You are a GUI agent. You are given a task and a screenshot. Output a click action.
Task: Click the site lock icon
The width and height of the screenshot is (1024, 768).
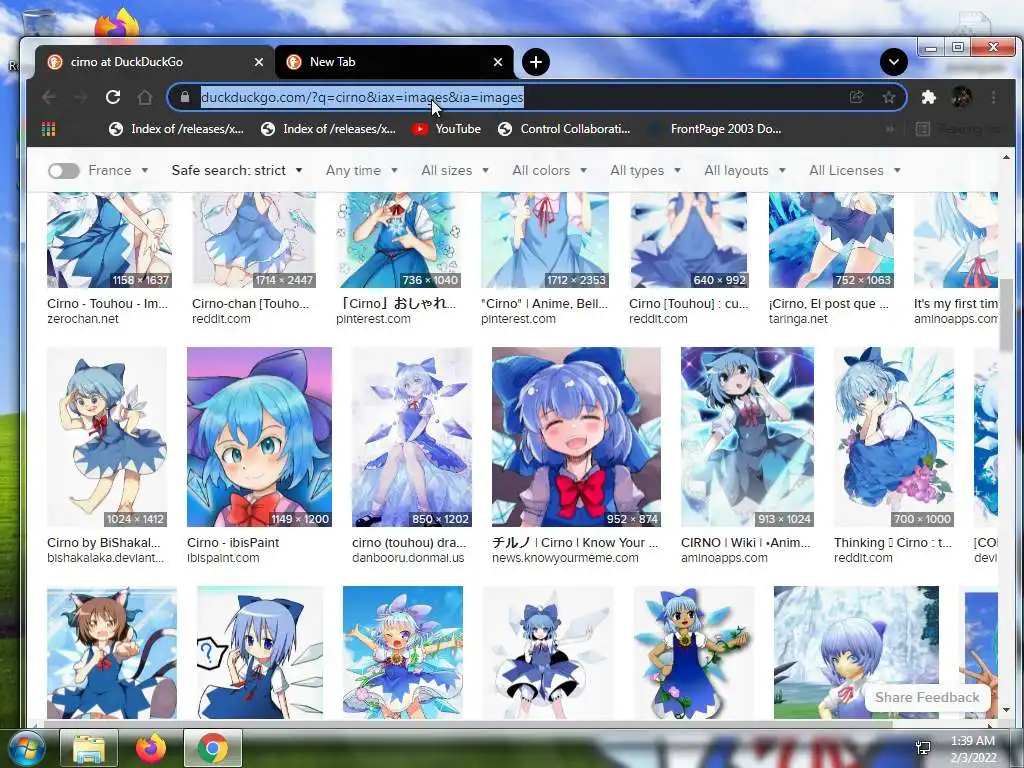[185, 97]
